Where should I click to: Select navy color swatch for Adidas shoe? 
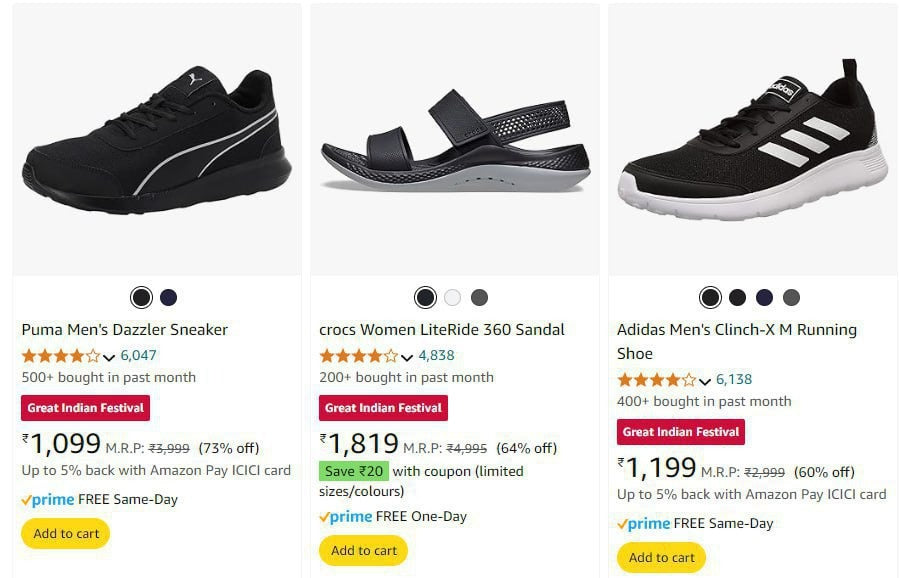tap(764, 298)
